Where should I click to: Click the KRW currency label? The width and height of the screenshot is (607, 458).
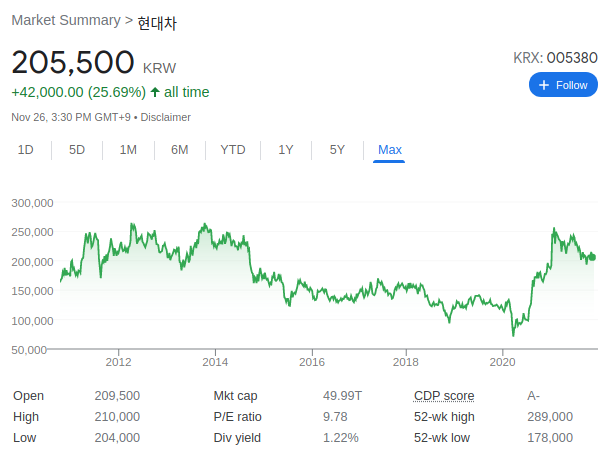point(159,68)
